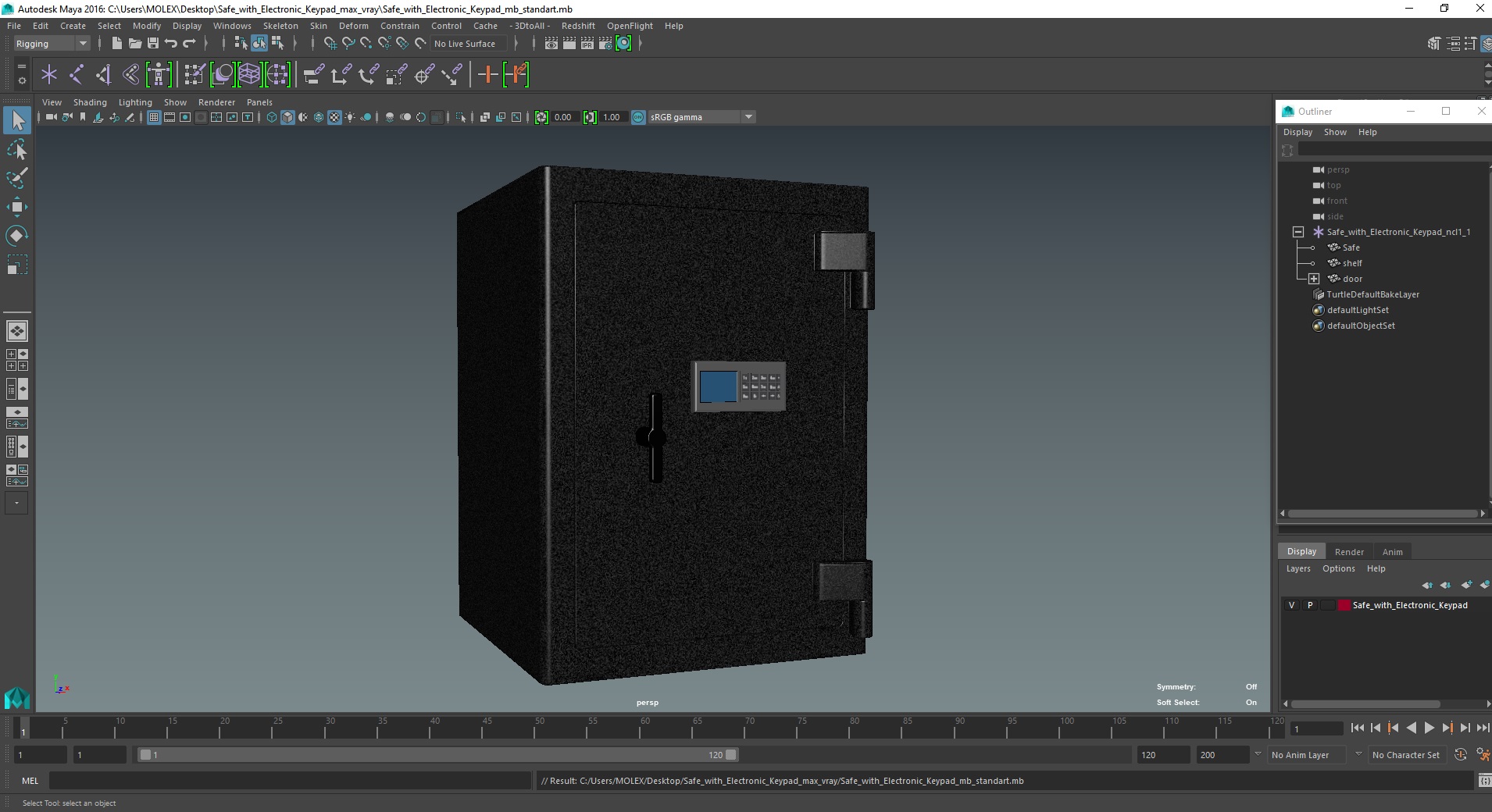The image size is (1492, 812).
Task: Select by hierarchy mode icon
Action: pos(241,44)
